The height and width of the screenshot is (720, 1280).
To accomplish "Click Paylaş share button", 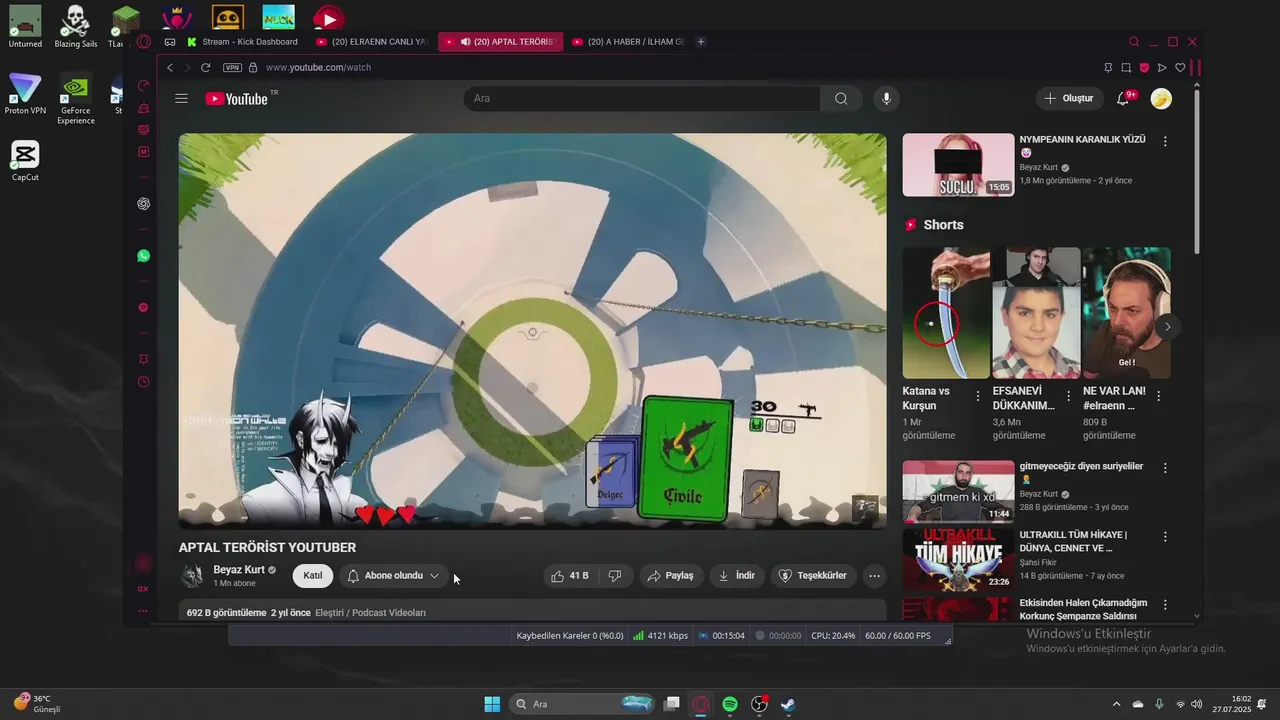I will coord(670,575).
